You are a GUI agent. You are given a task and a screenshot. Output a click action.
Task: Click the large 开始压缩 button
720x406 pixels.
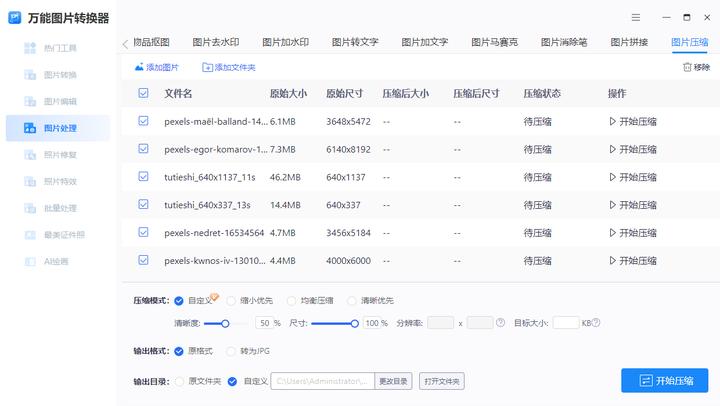click(x=664, y=380)
